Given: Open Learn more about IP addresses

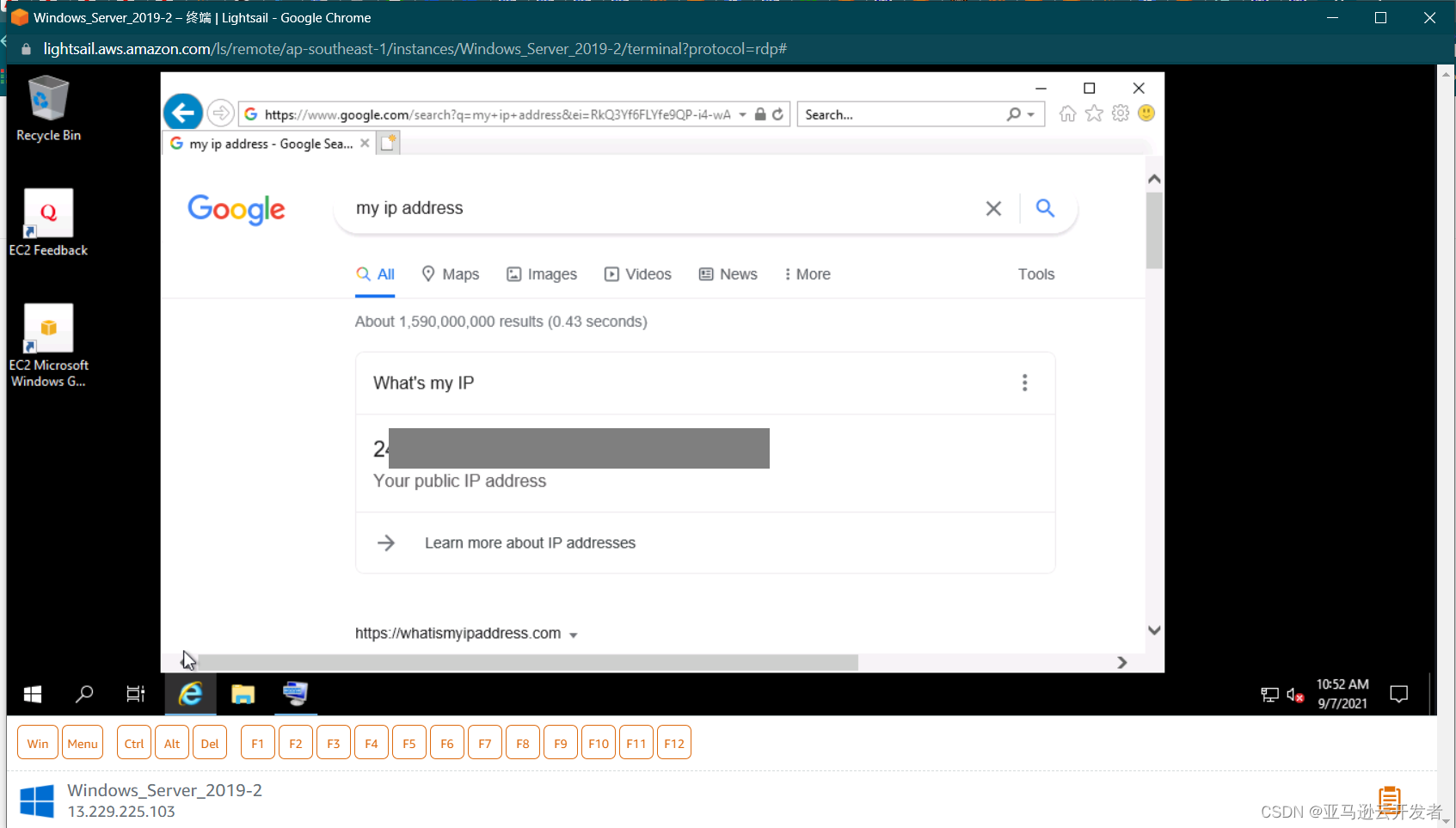Looking at the screenshot, I should [x=530, y=543].
